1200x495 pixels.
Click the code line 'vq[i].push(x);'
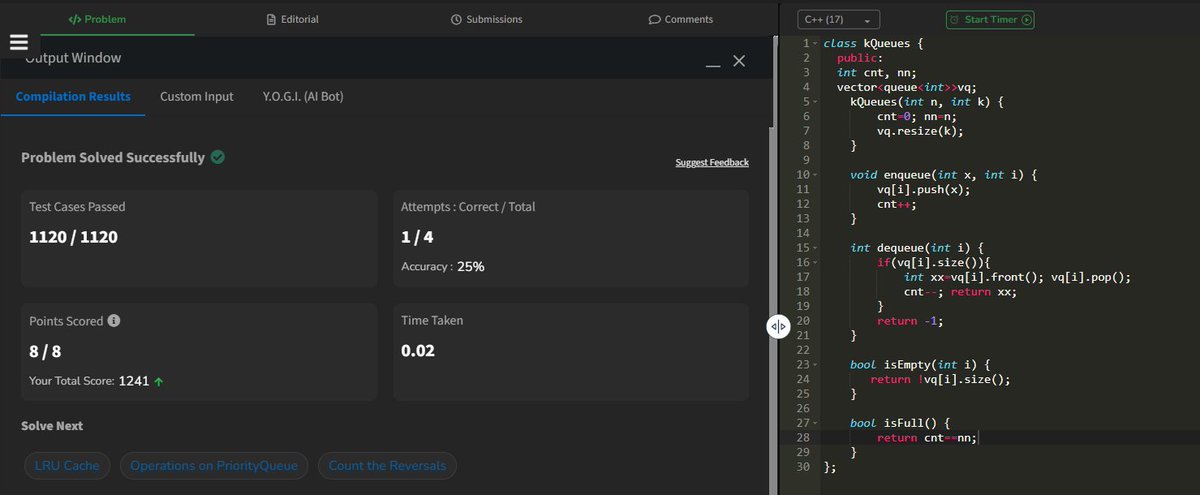pyautogui.click(x=924, y=190)
